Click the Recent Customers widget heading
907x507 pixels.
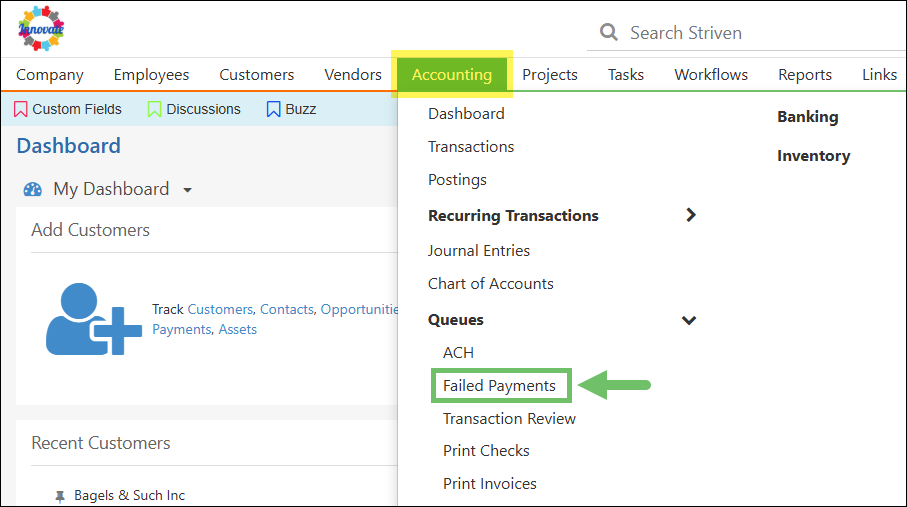(x=101, y=443)
